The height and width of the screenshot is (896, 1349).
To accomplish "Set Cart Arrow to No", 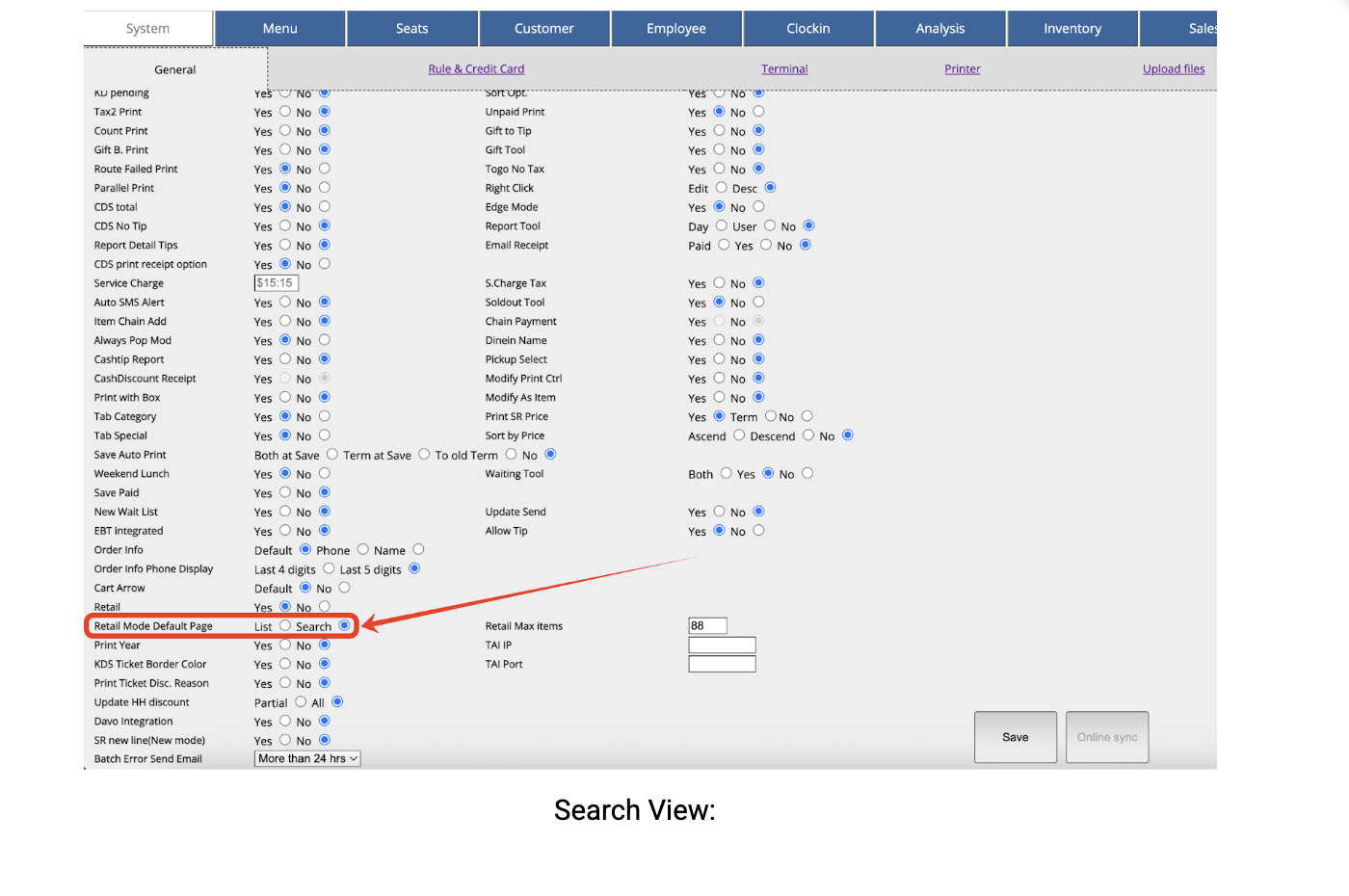I will pyautogui.click(x=345, y=588).
